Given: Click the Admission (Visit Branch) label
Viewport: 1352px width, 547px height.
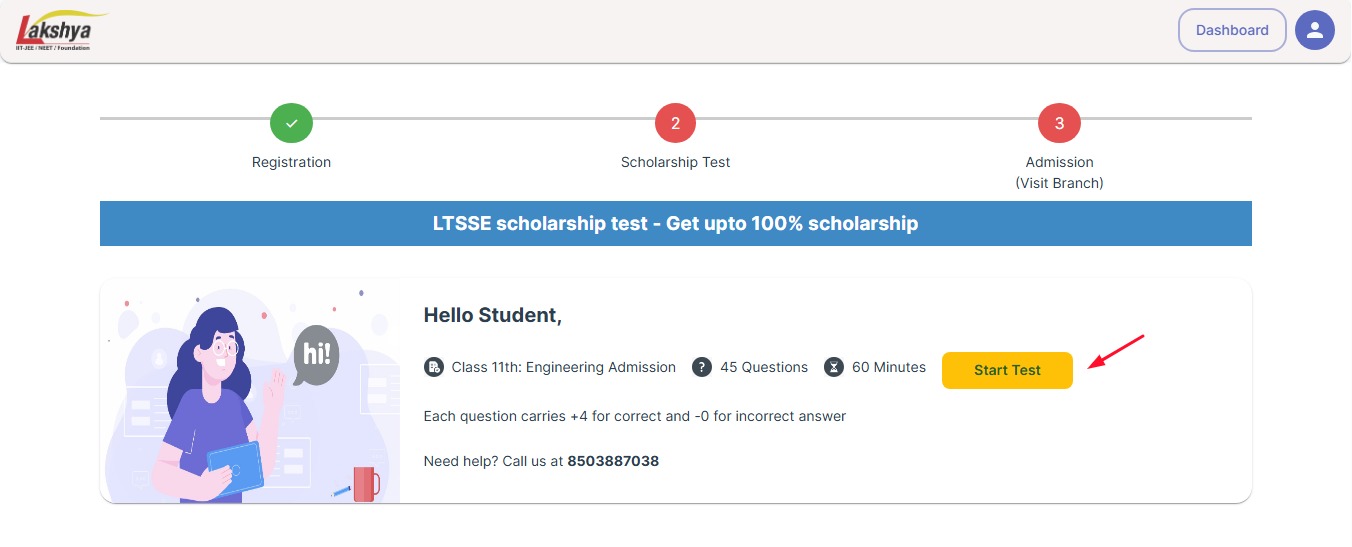Looking at the screenshot, I should (x=1059, y=172).
